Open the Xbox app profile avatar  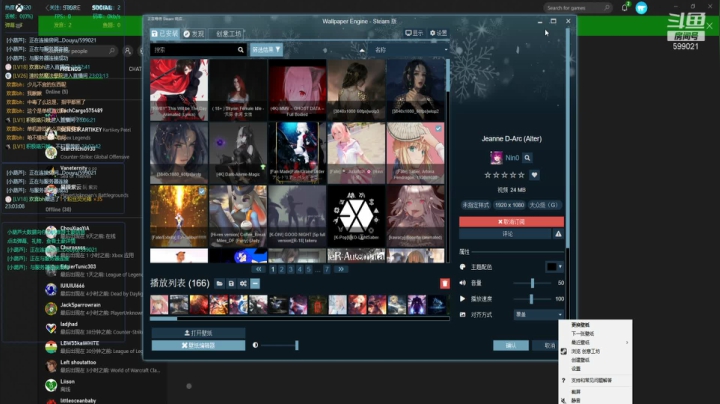pyautogui.click(x=641, y=8)
